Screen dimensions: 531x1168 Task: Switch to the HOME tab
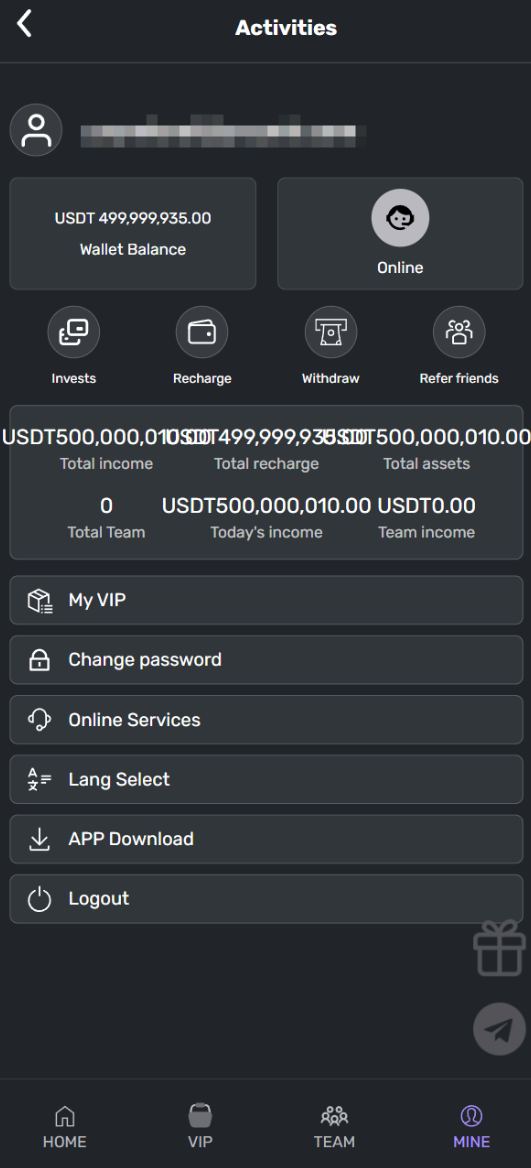tap(65, 1126)
